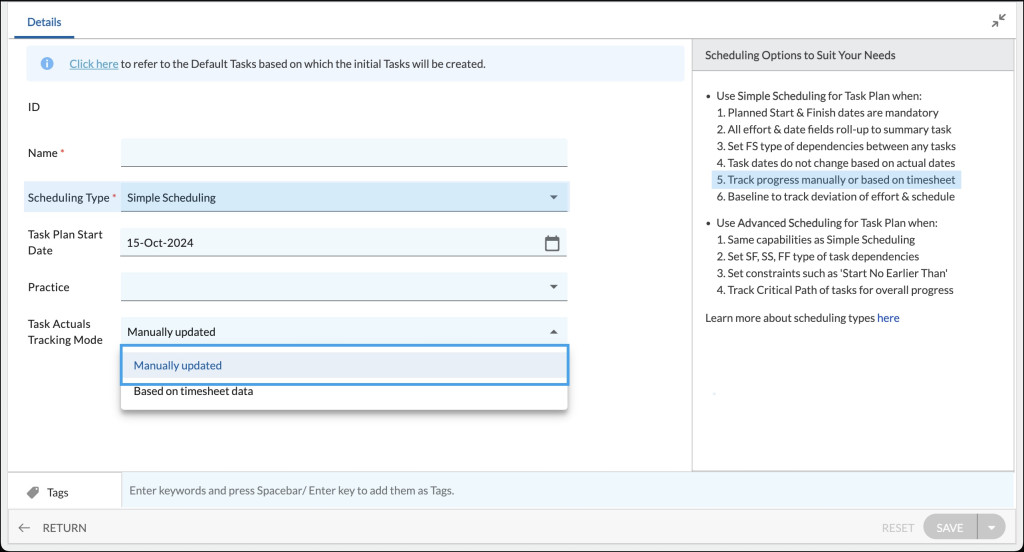
Task: Click the Task Actuals Tracking Mode label
Action: tap(65, 332)
